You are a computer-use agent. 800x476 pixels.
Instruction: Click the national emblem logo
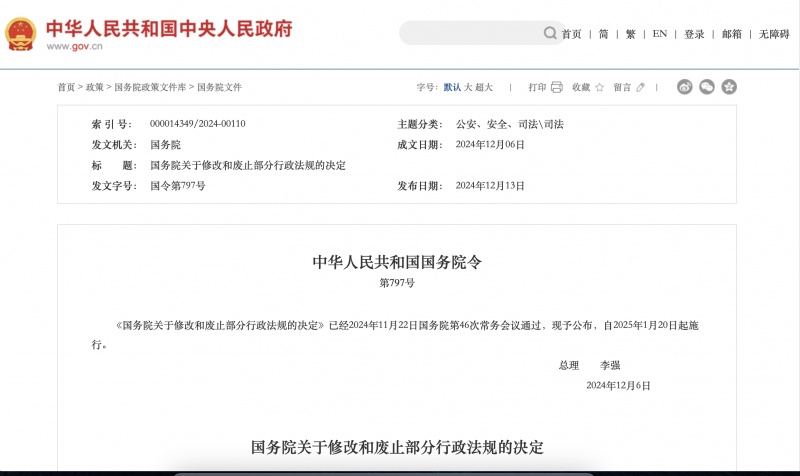[20, 32]
